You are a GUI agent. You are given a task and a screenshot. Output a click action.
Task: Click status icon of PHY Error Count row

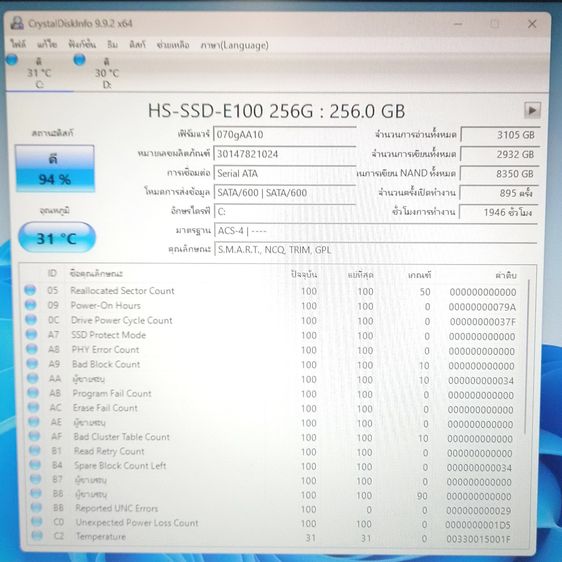click(32, 349)
